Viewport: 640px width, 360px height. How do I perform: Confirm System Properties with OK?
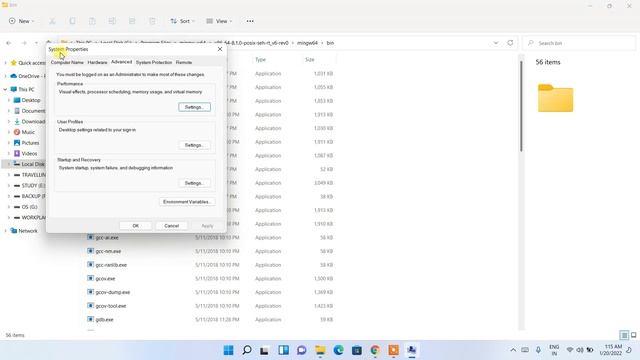click(136, 226)
